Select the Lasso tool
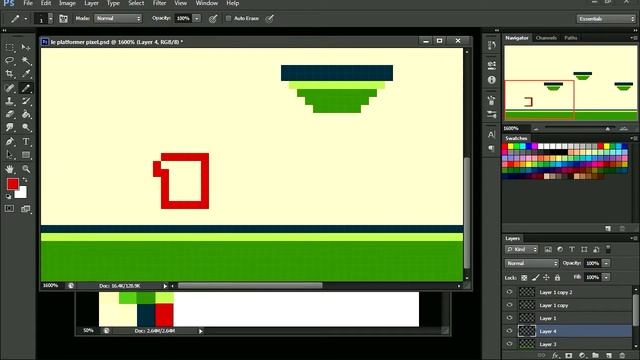 click(x=10, y=61)
